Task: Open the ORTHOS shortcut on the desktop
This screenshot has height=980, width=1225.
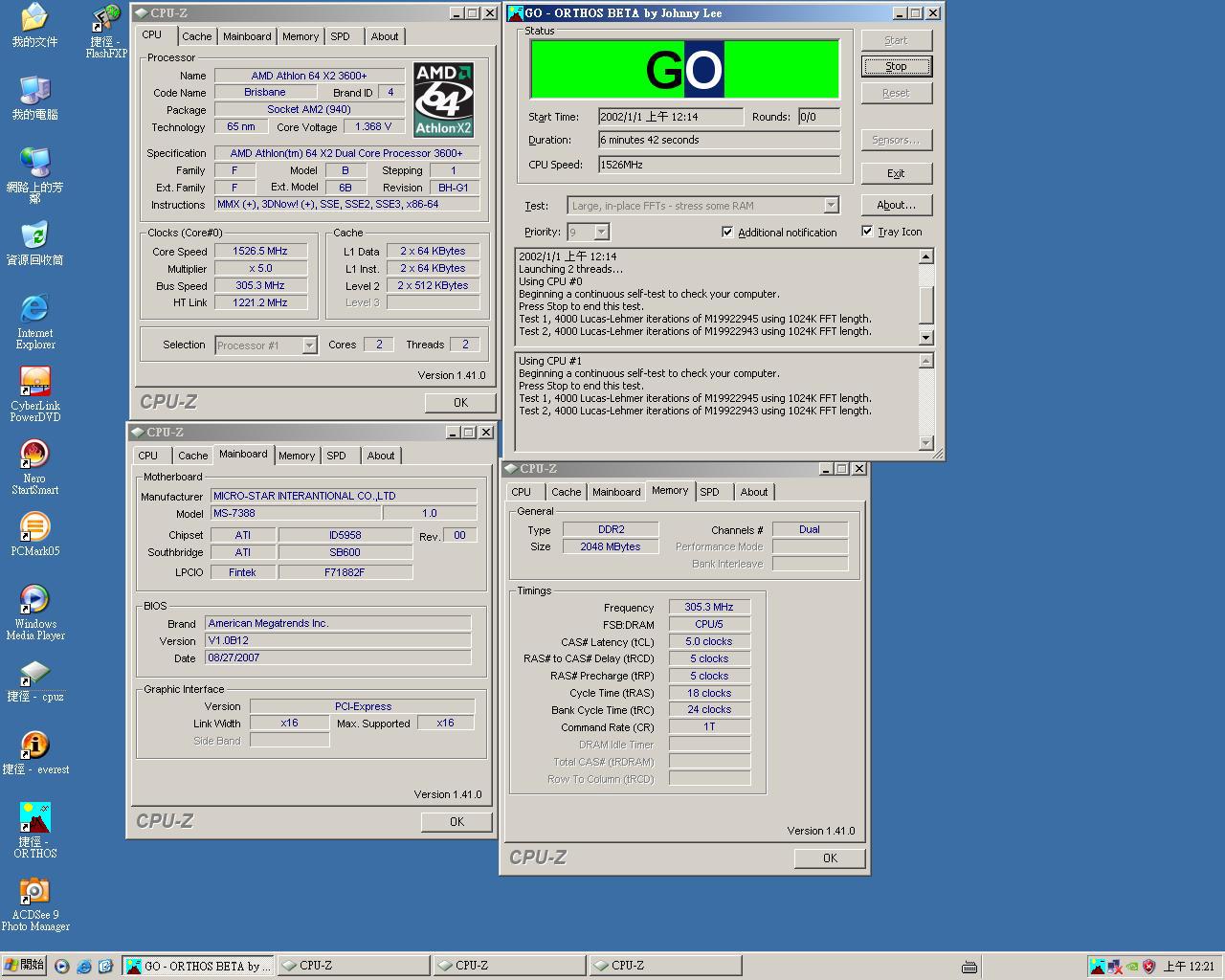Action: pos(34,831)
